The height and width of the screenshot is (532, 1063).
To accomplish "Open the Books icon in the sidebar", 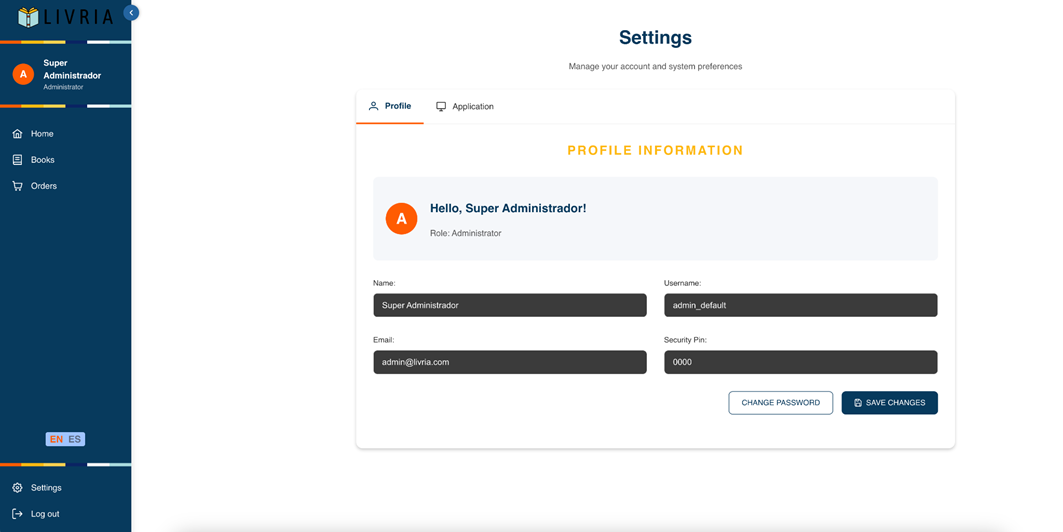I will 18,160.
